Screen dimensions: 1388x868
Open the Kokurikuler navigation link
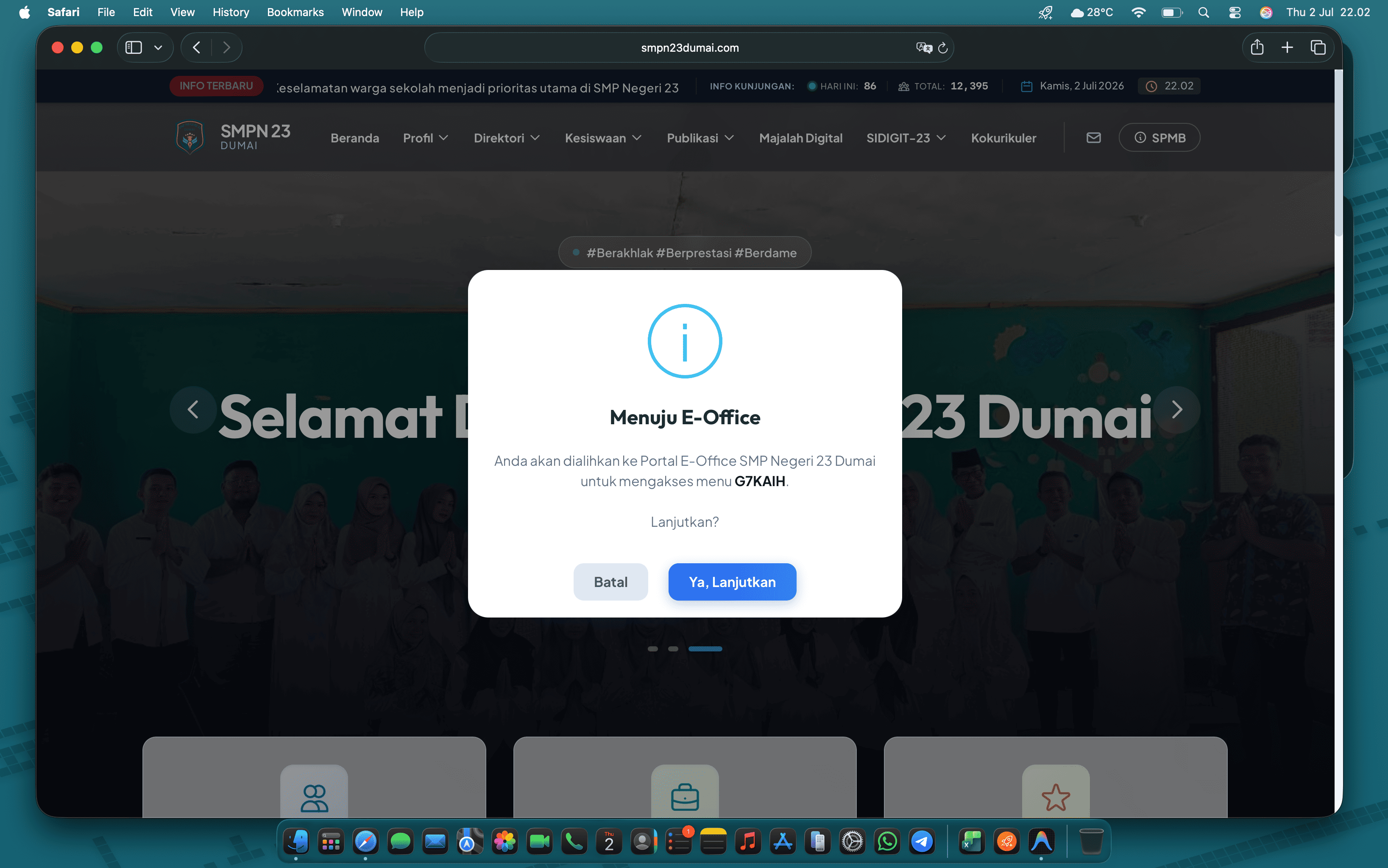pyautogui.click(x=1003, y=138)
